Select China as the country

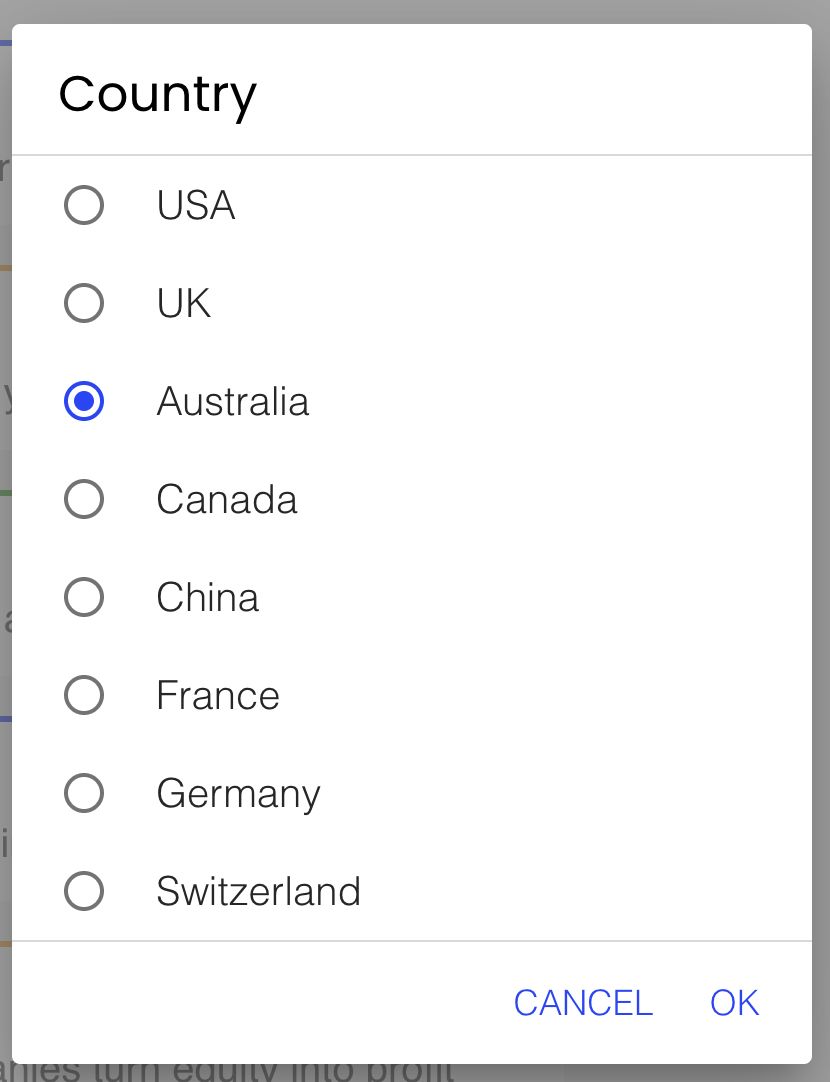[84, 597]
